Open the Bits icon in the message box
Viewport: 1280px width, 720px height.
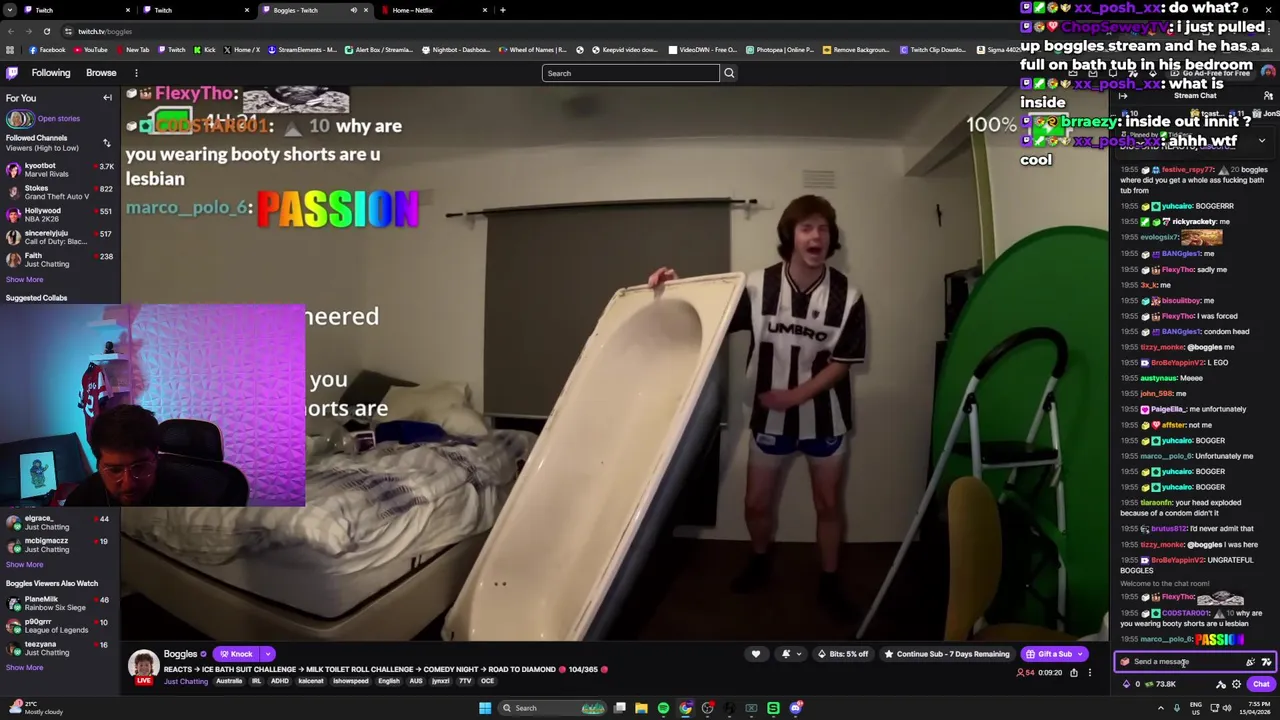(1250, 662)
